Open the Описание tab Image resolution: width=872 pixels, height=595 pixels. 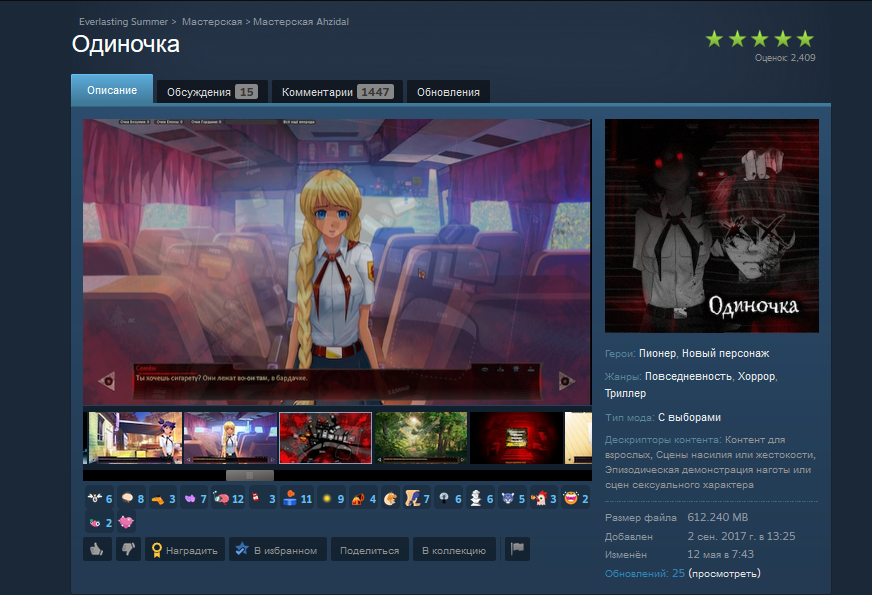[x=112, y=90]
